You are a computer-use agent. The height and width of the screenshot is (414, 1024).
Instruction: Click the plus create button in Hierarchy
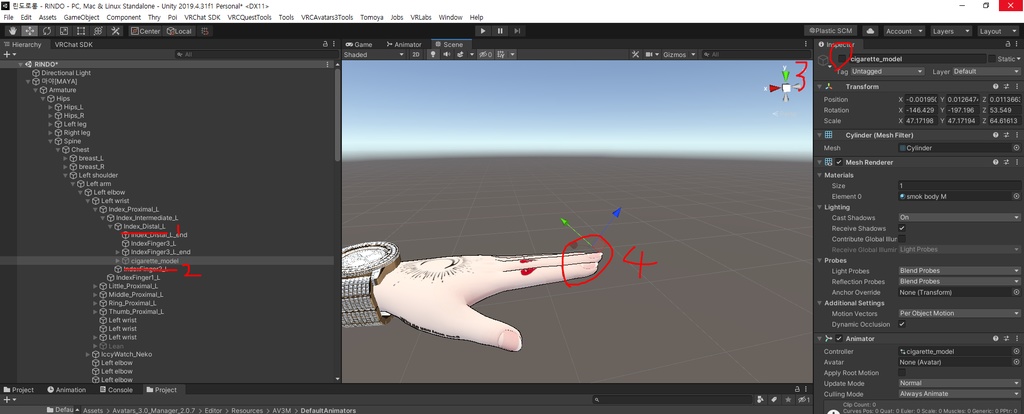7,55
